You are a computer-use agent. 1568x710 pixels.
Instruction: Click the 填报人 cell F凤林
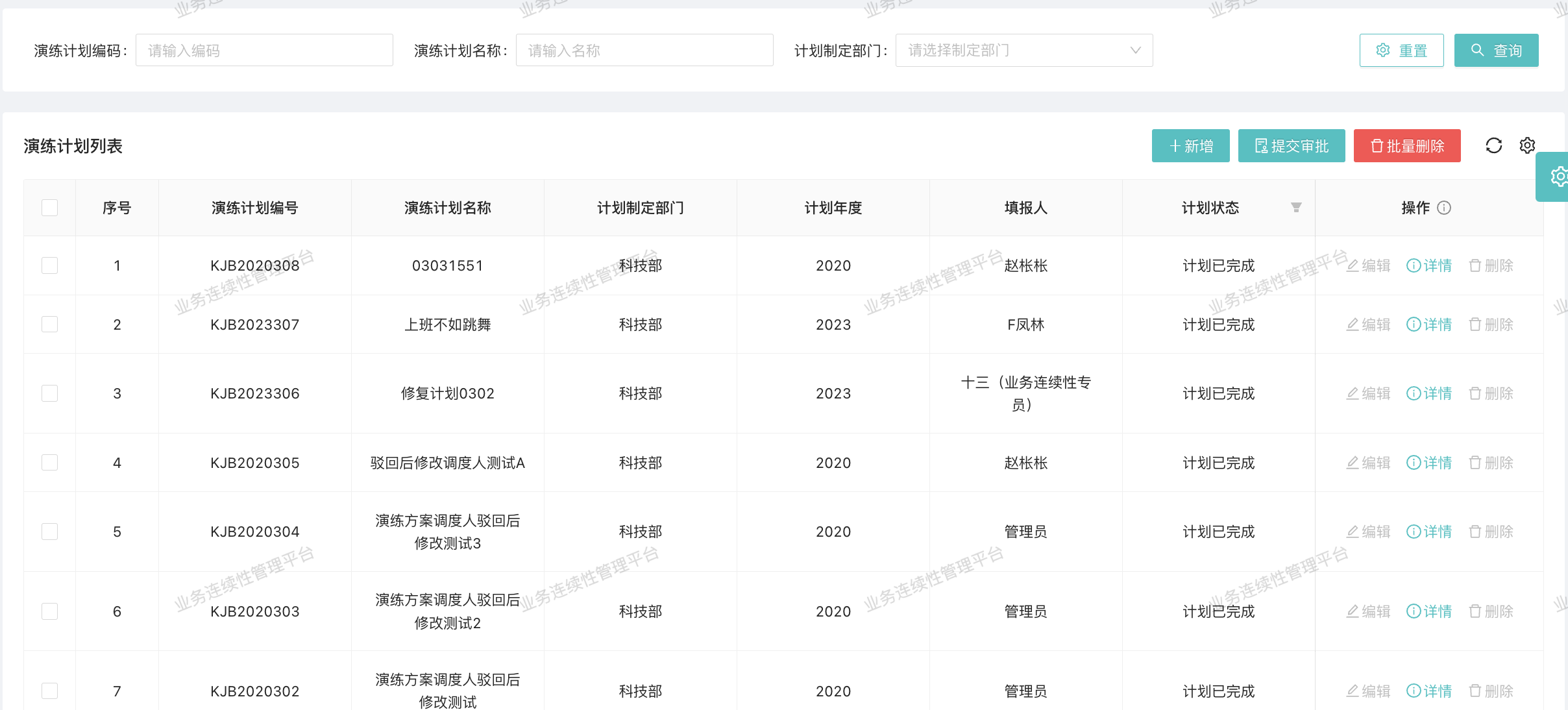tap(1025, 324)
